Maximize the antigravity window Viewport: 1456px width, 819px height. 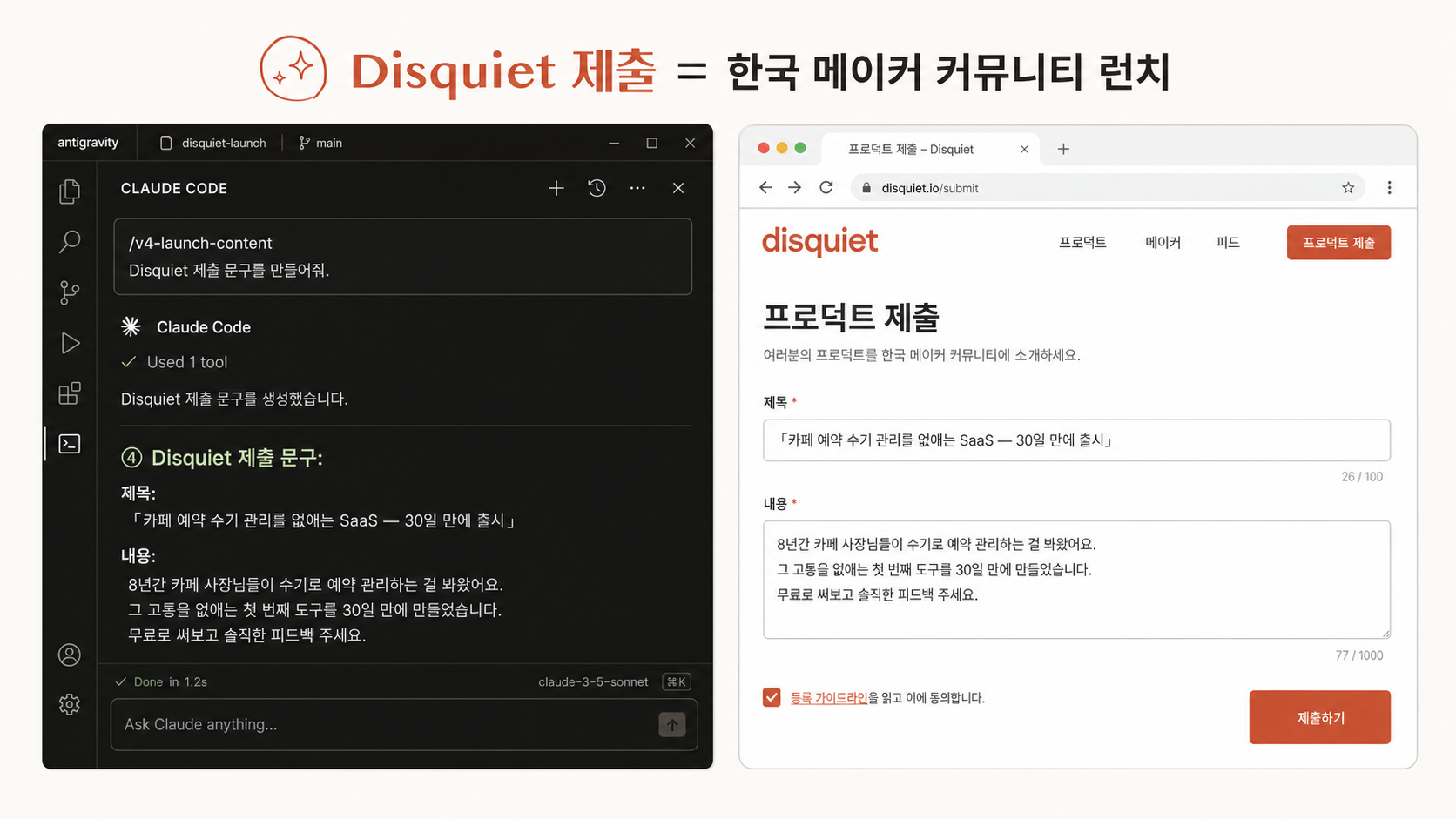(x=651, y=143)
